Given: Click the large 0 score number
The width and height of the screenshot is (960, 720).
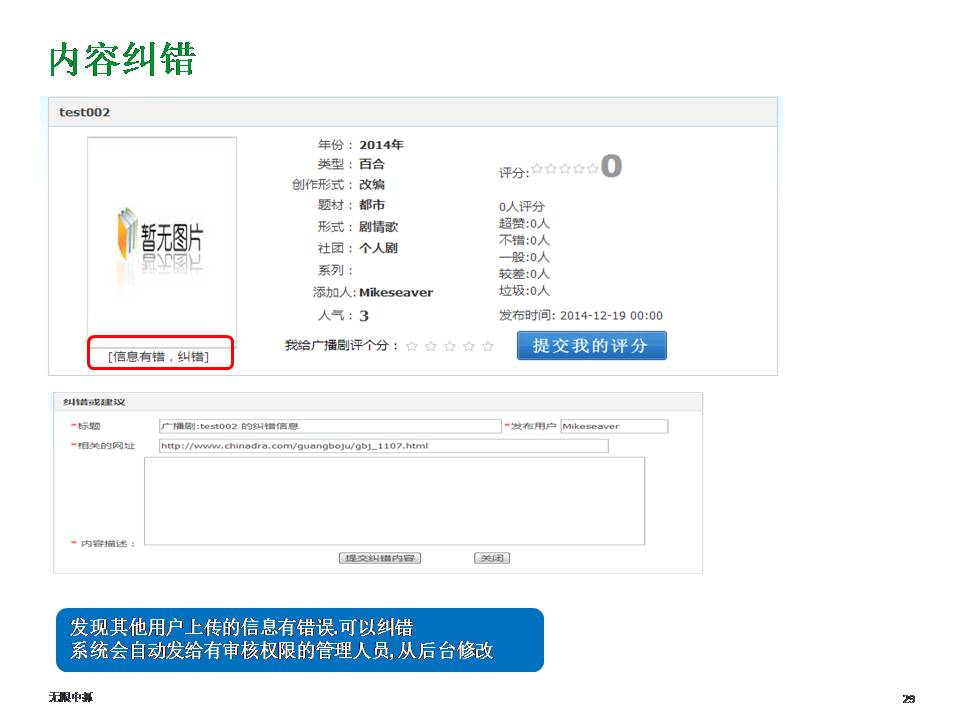Looking at the screenshot, I should pyautogui.click(x=611, y=166).
